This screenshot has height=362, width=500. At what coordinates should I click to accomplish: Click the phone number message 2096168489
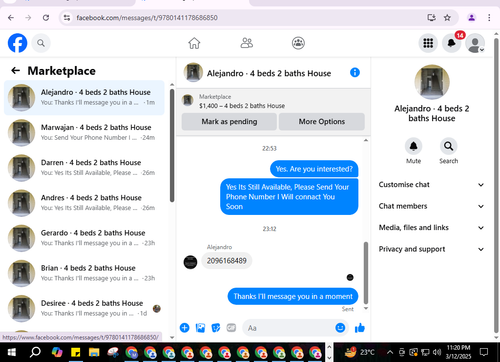226,261
